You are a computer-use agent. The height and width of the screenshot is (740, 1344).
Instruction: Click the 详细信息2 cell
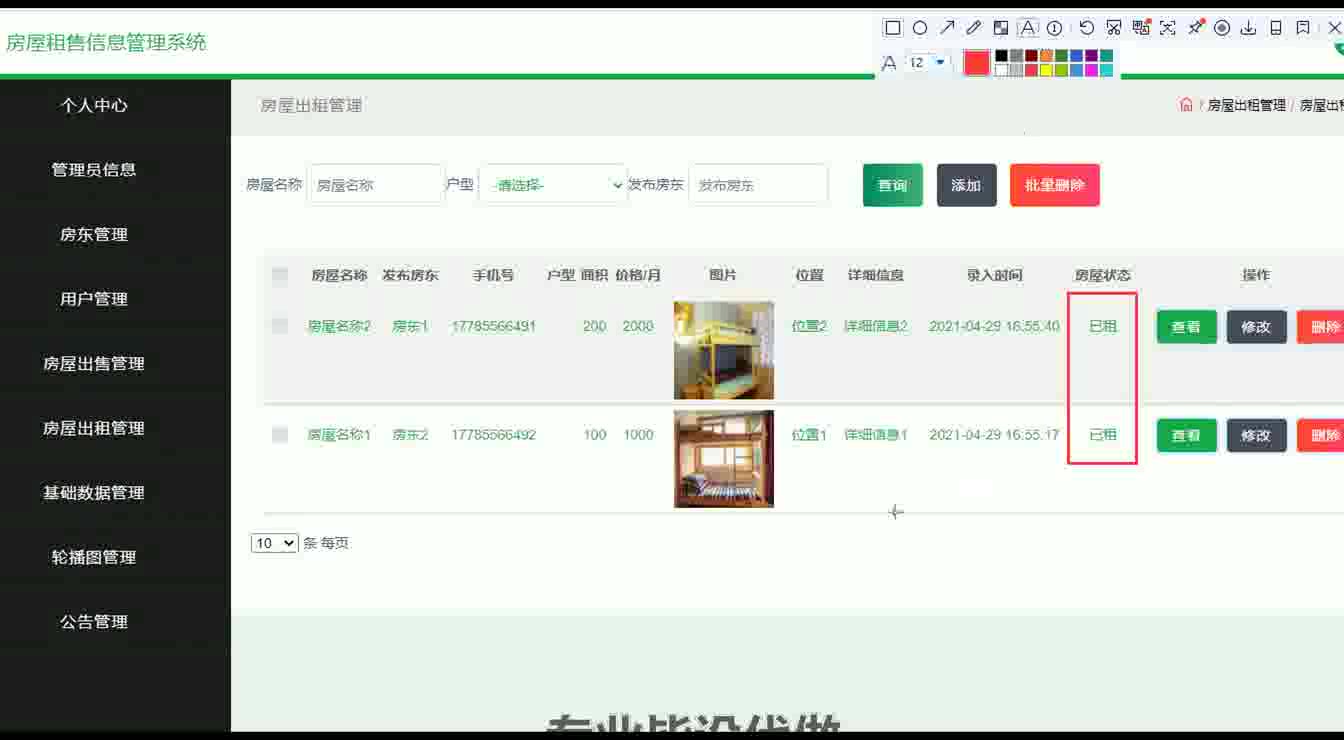(x=876, y=326)
